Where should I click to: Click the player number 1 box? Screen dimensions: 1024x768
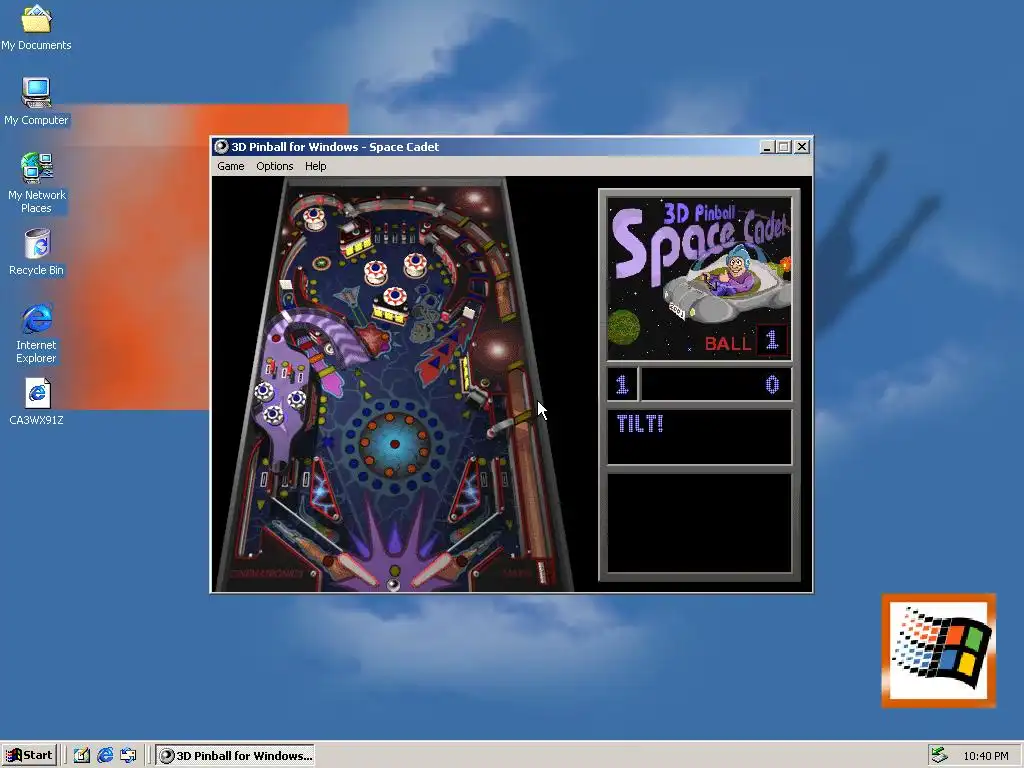click(622, 384)
